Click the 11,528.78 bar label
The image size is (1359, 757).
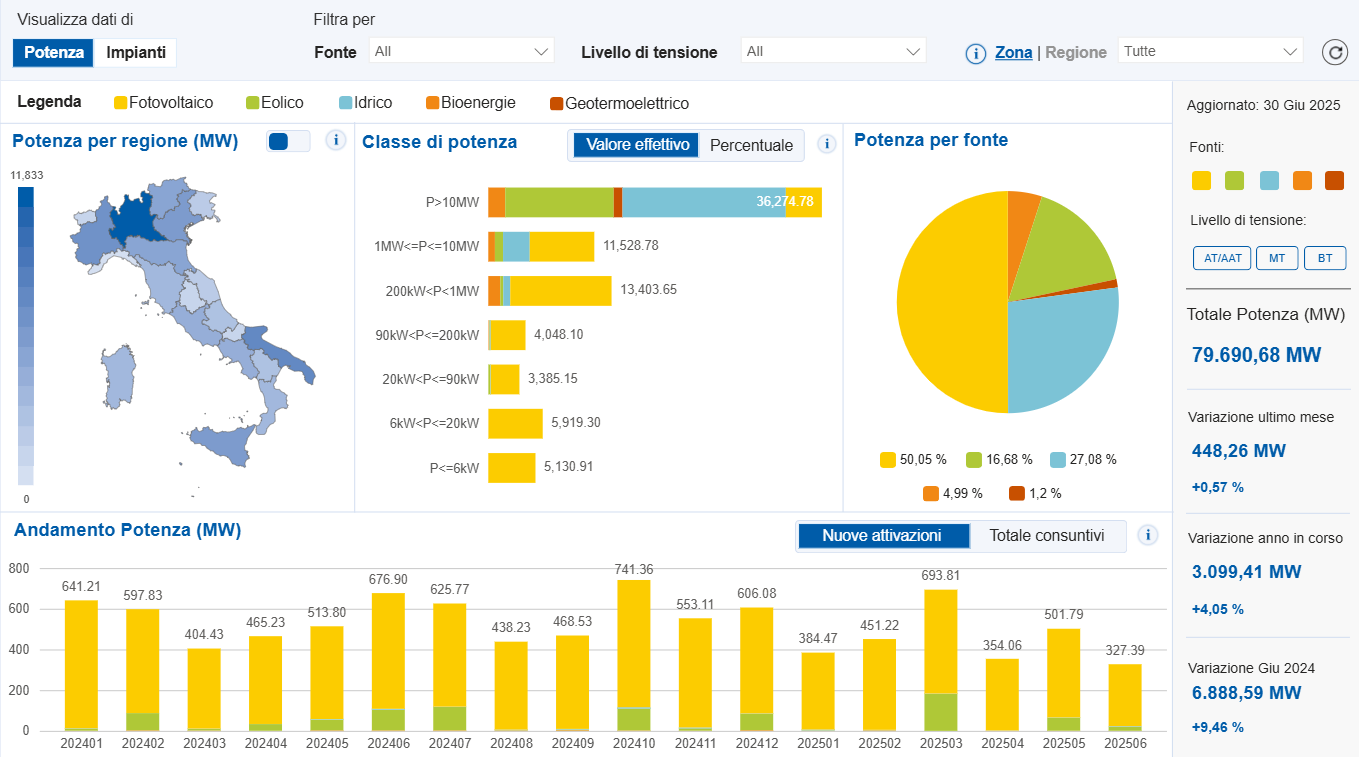pyautogui.click(x=631, y=246)
